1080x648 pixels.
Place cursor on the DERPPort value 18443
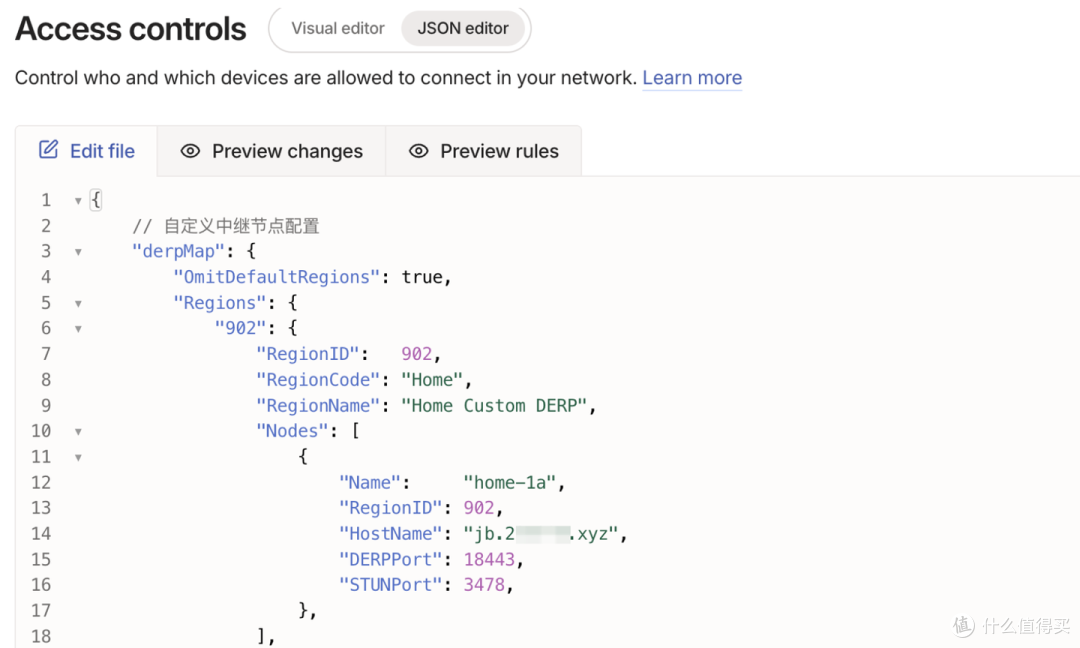pos(489,559)
